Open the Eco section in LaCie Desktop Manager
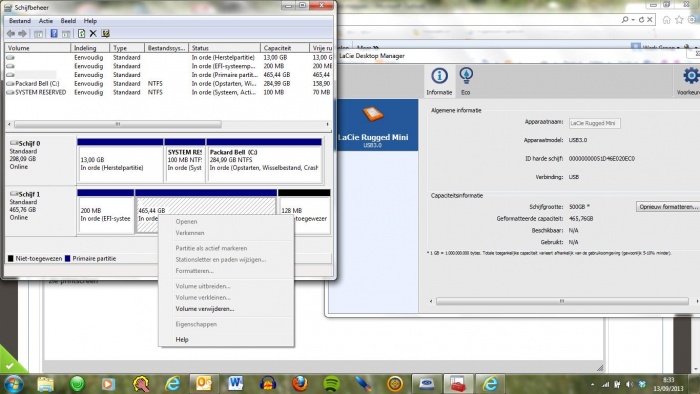Image resolution: width=700 pixels, height=394 pixels. tap(466, 81)
